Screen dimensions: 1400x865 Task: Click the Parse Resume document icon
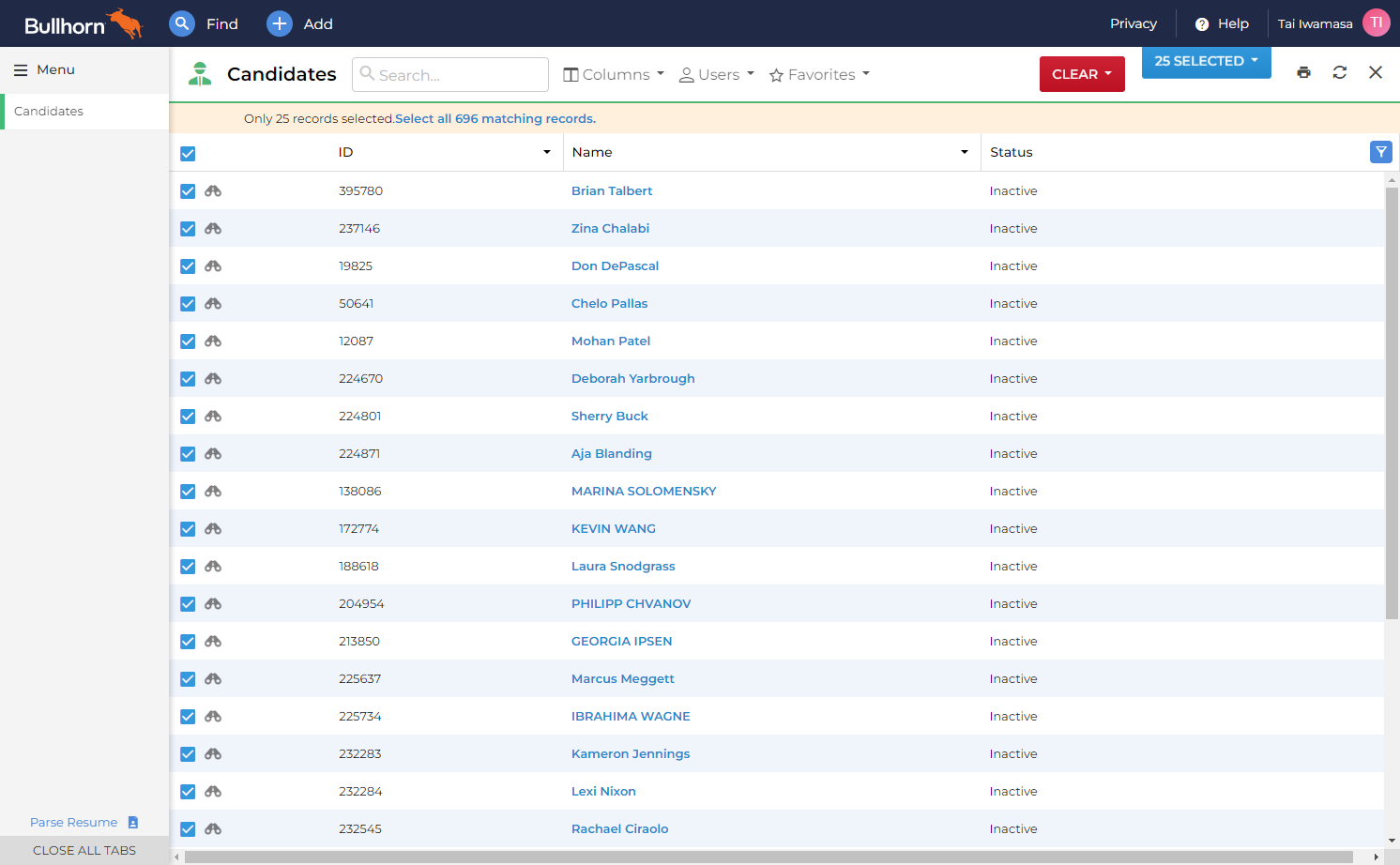[x=133, y=822]
